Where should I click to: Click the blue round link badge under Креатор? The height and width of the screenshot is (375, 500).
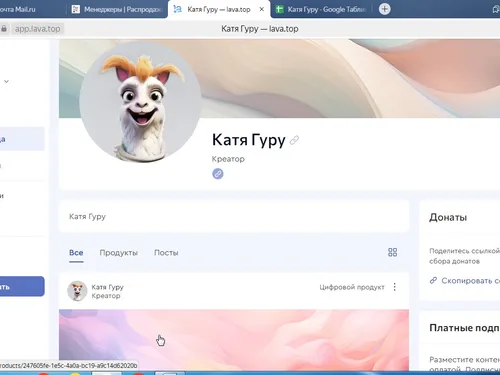coord(218,174)
